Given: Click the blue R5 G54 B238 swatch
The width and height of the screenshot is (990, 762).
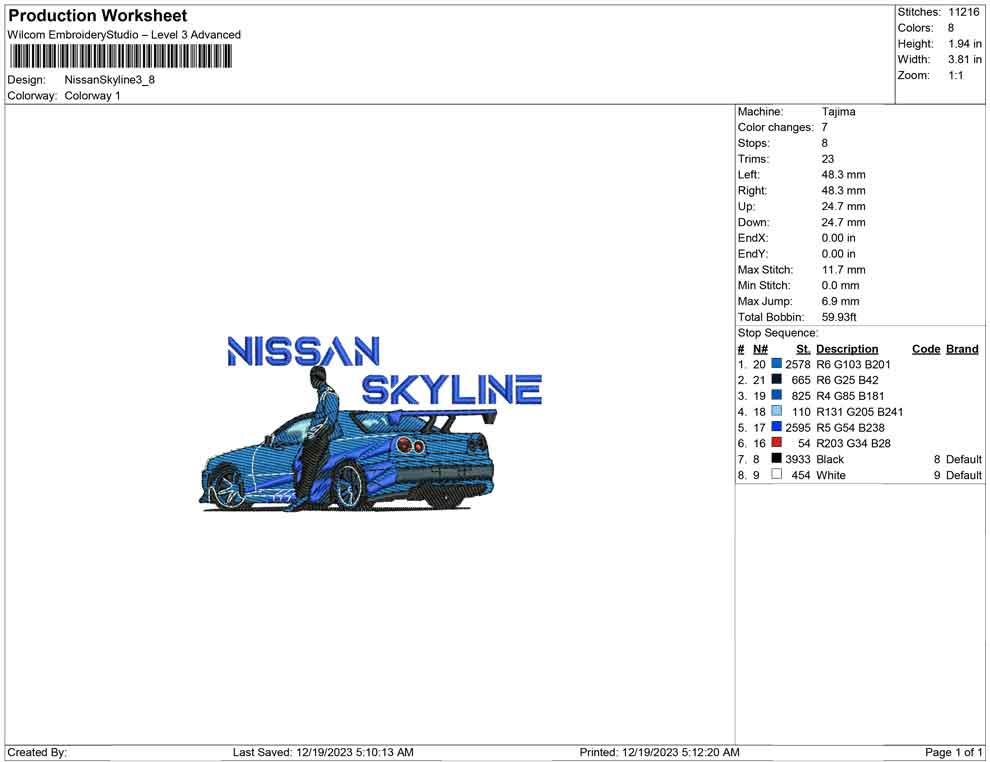Looking at the screenshot, I should pos(777,427).
